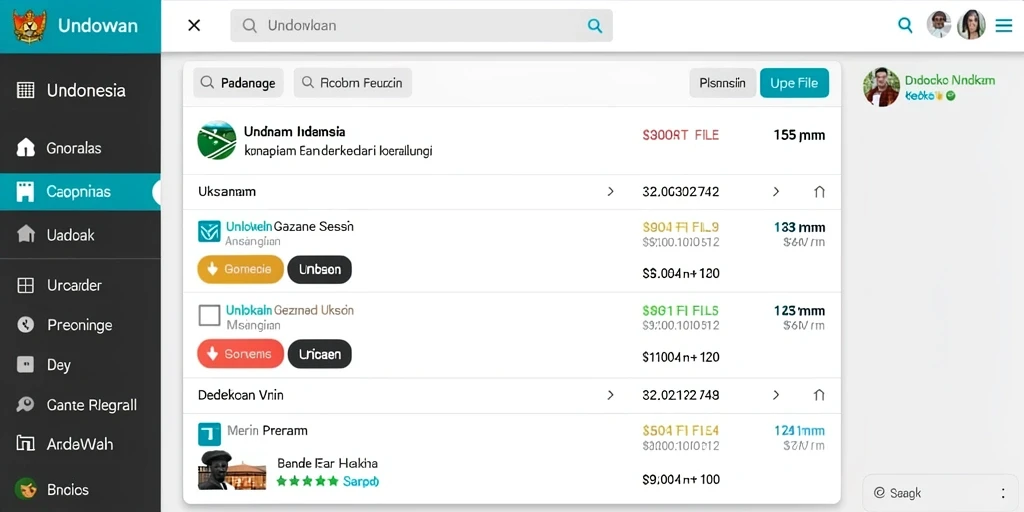
Task: Check the empty box for Unbkaln Gezmed Ukson
Action: (209, 315)
